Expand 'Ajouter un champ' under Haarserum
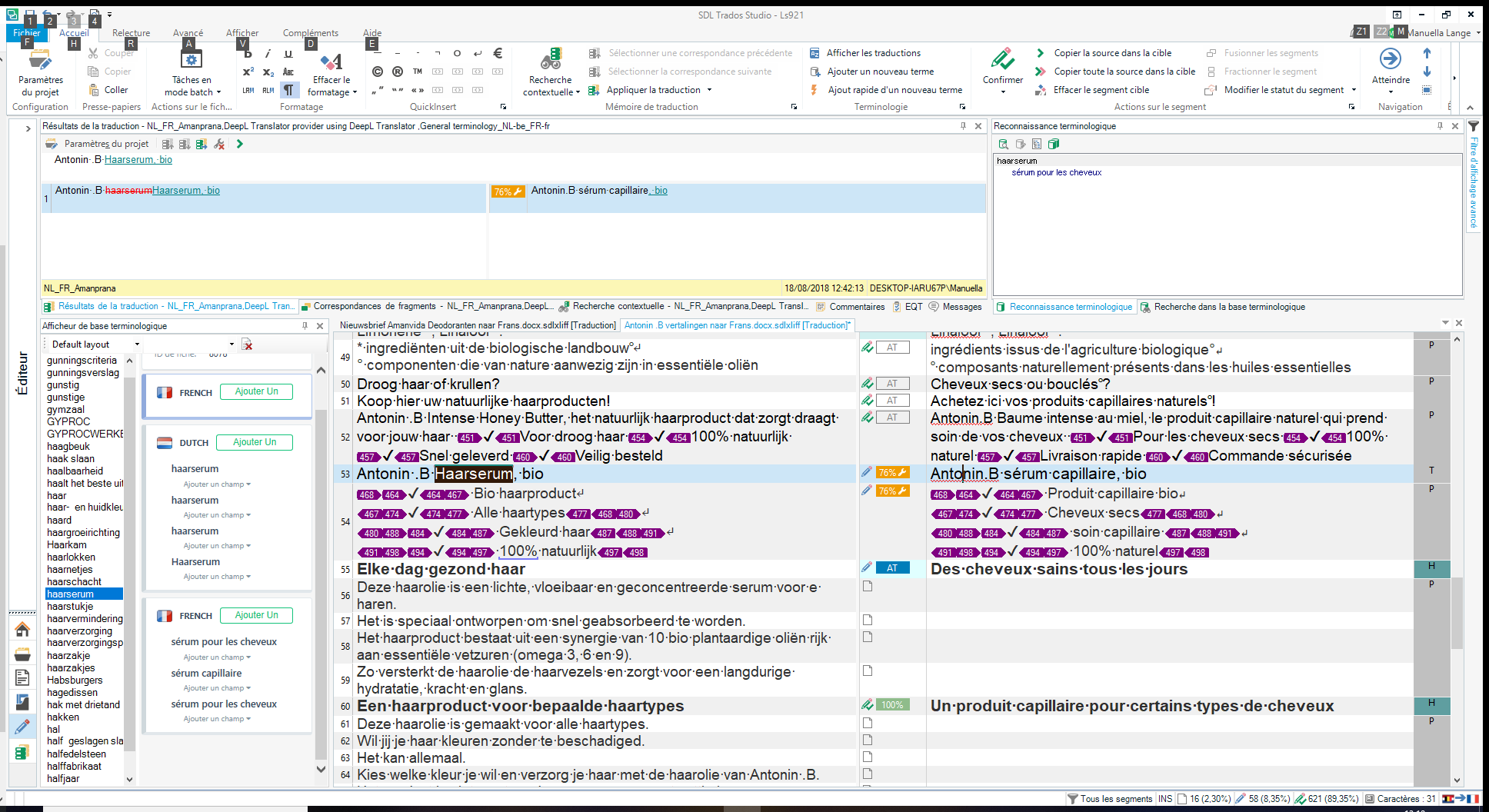Image resolution: width=1489 pixels, height=812 pixels. click(217, 577)
